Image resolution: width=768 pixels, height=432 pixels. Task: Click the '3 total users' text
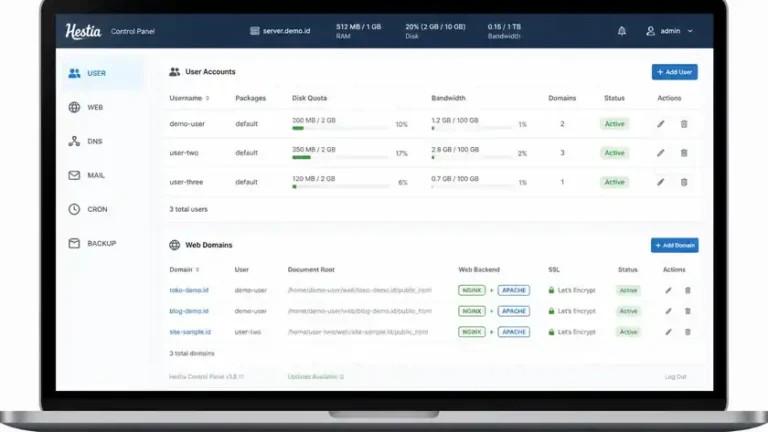(x=189, y=209)
